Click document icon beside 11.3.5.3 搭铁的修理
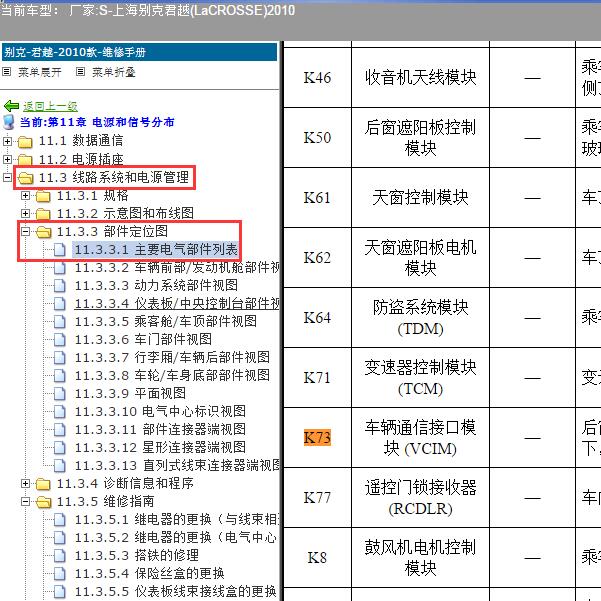 [60, 555]
